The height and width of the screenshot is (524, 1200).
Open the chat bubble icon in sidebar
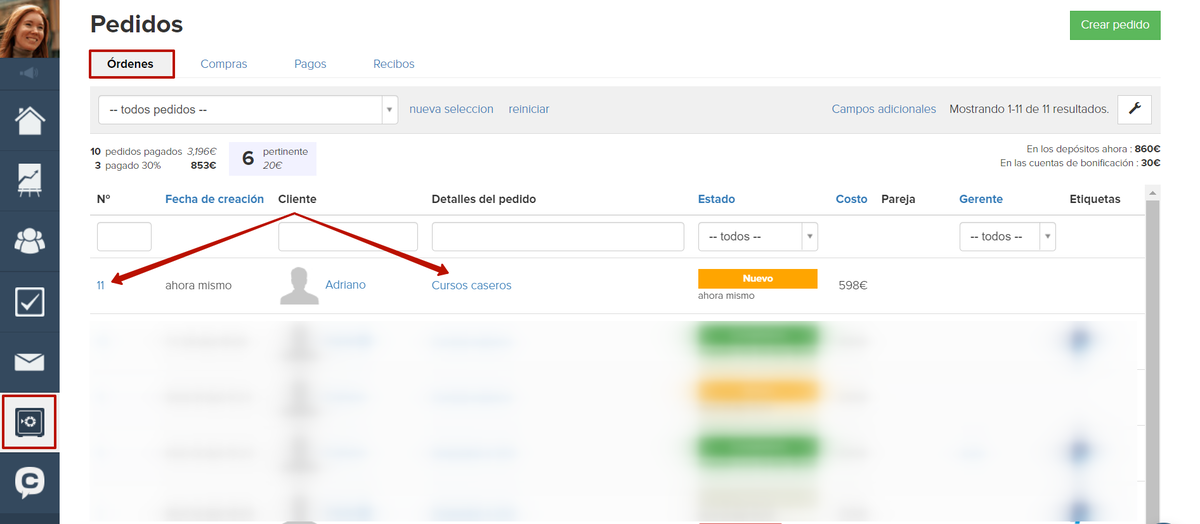pos(29,482)
